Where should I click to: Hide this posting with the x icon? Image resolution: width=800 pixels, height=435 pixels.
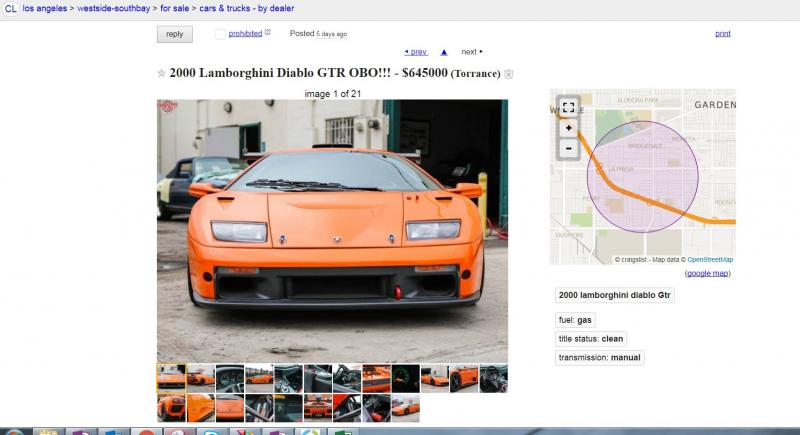tap(509, 74)
